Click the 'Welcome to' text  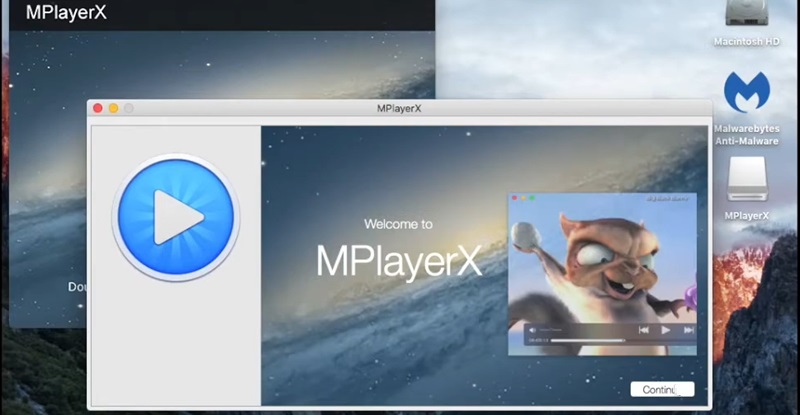[x=398, y=224]
